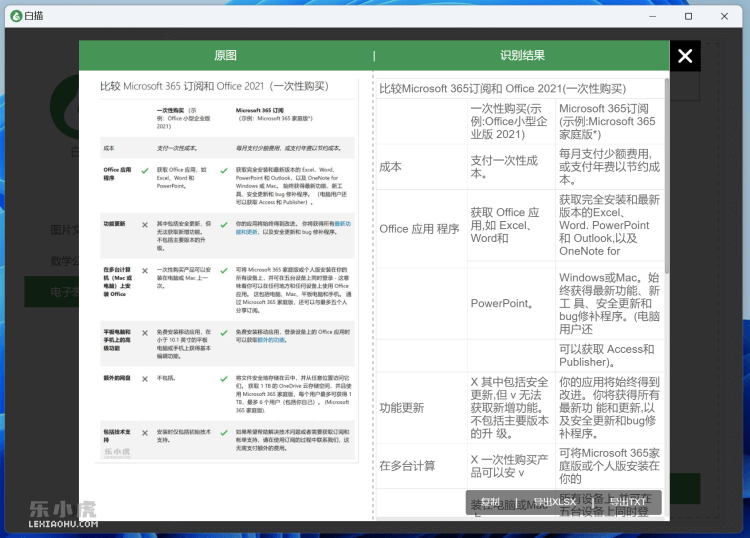Viewport: 750px width, 538px height.
Task: Select the 功能更新 row label
Action: 421,408
